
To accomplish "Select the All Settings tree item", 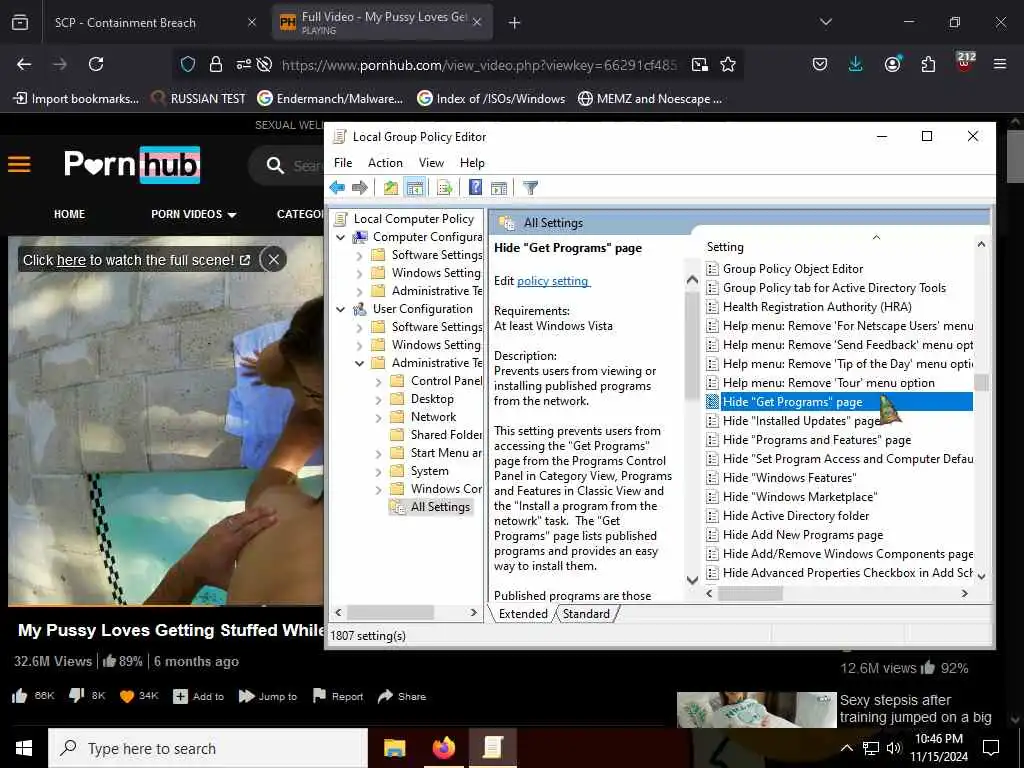I will [430, 507].
